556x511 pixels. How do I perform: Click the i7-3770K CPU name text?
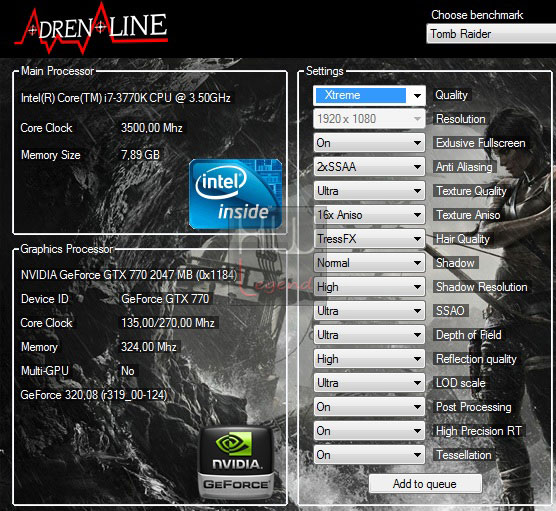(126, 98)
